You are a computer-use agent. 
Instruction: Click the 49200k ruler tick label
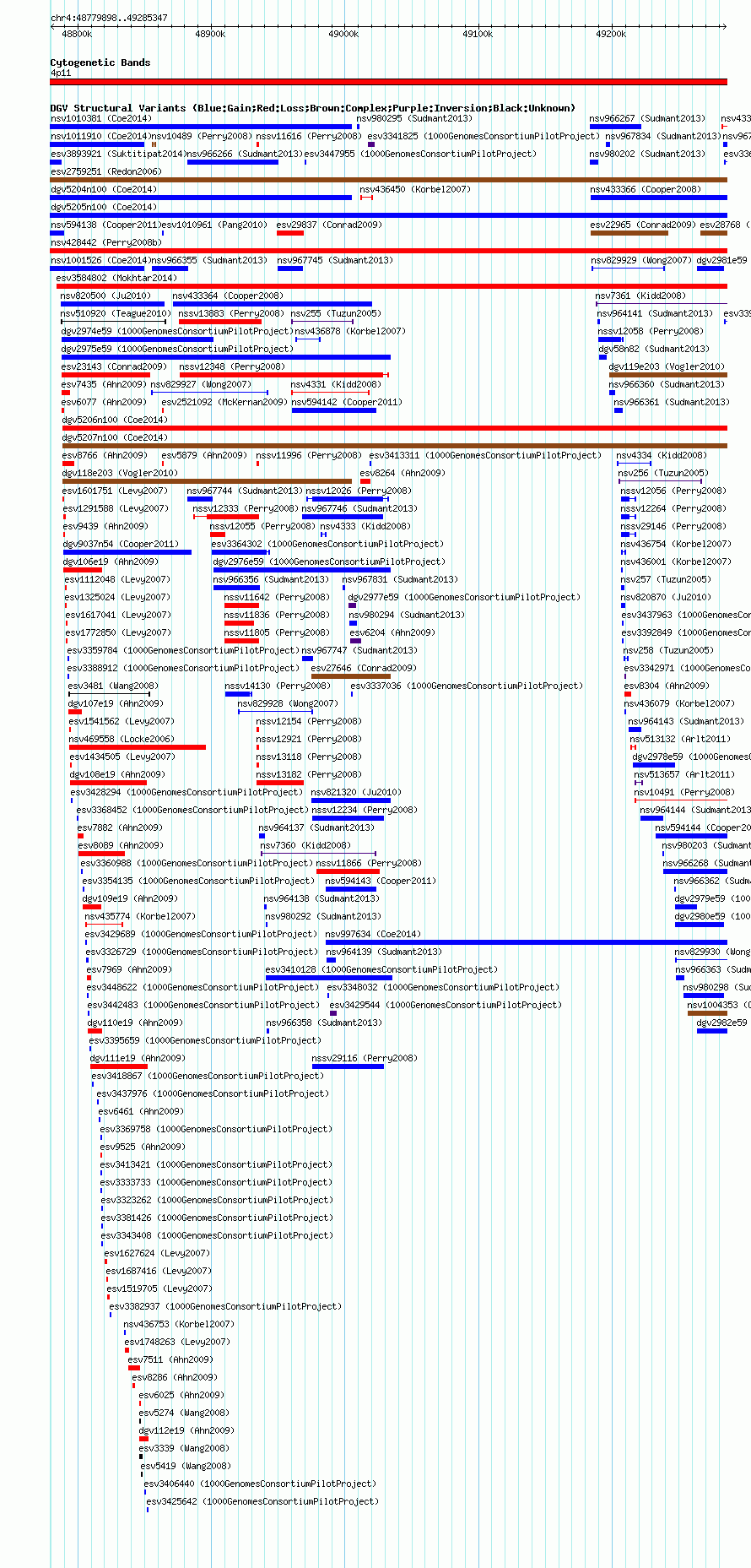(x=611, y=34)
